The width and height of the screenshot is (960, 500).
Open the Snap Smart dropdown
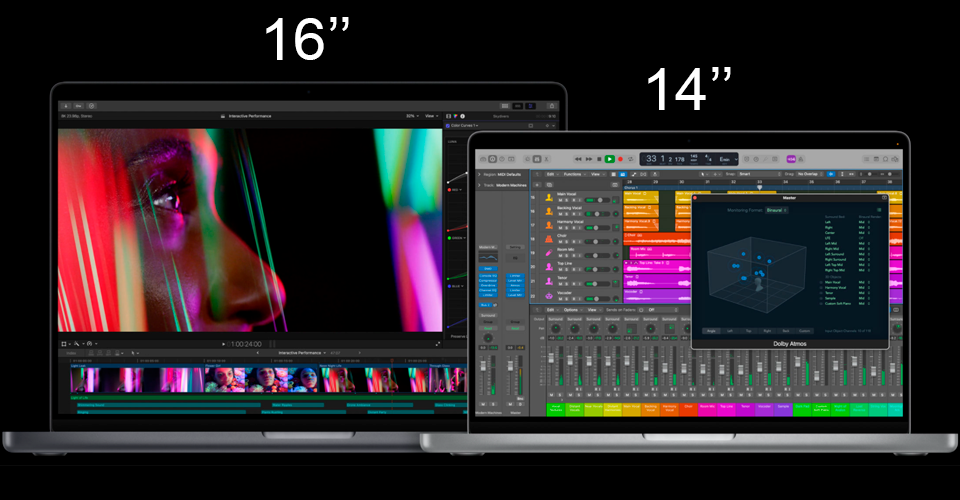pos(760,174)
